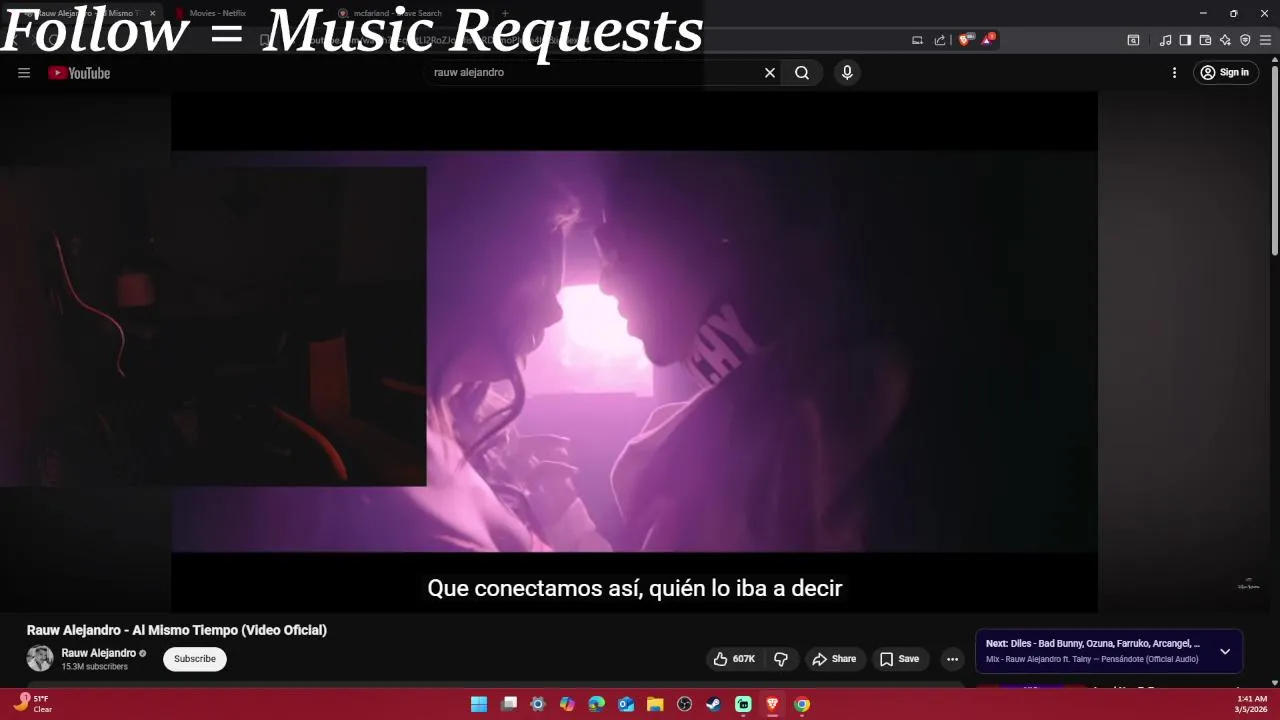This screenshot has width=1280, height=720.
Task: Open Google Chrome from the taskbar
Action: (x=802, y=704)
